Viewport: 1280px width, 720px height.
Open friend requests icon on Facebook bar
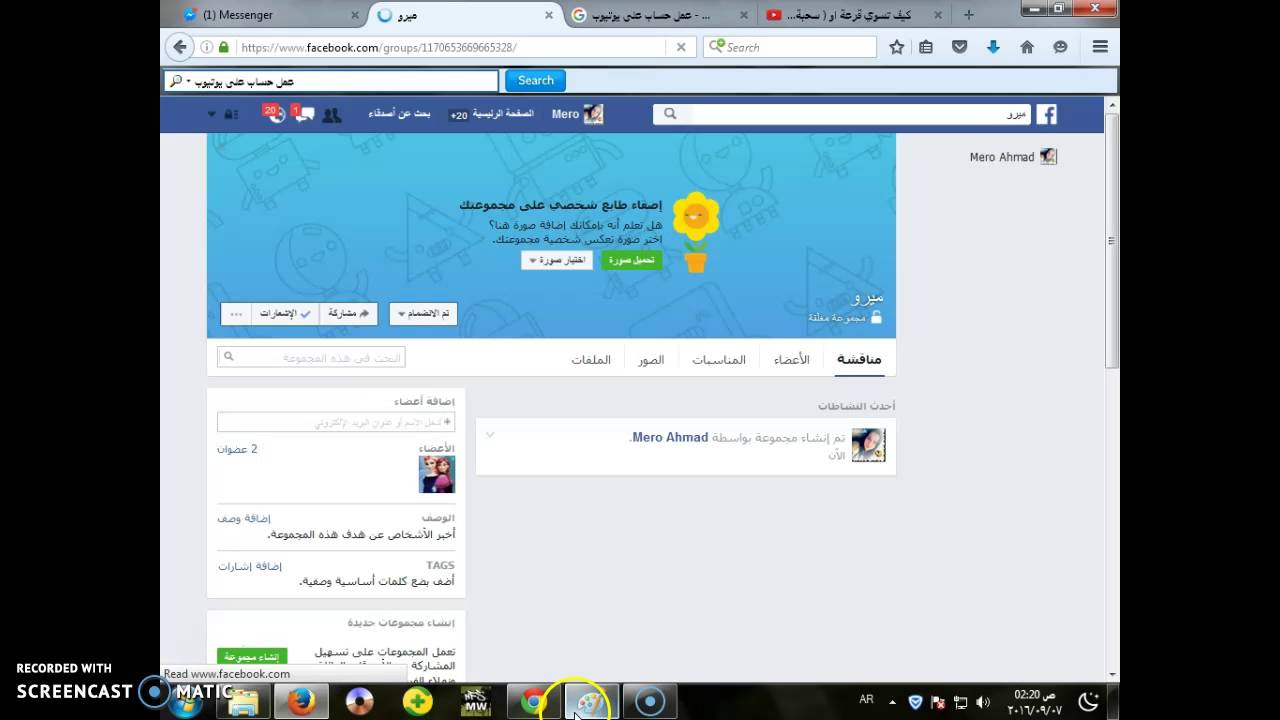coord(331,115)
